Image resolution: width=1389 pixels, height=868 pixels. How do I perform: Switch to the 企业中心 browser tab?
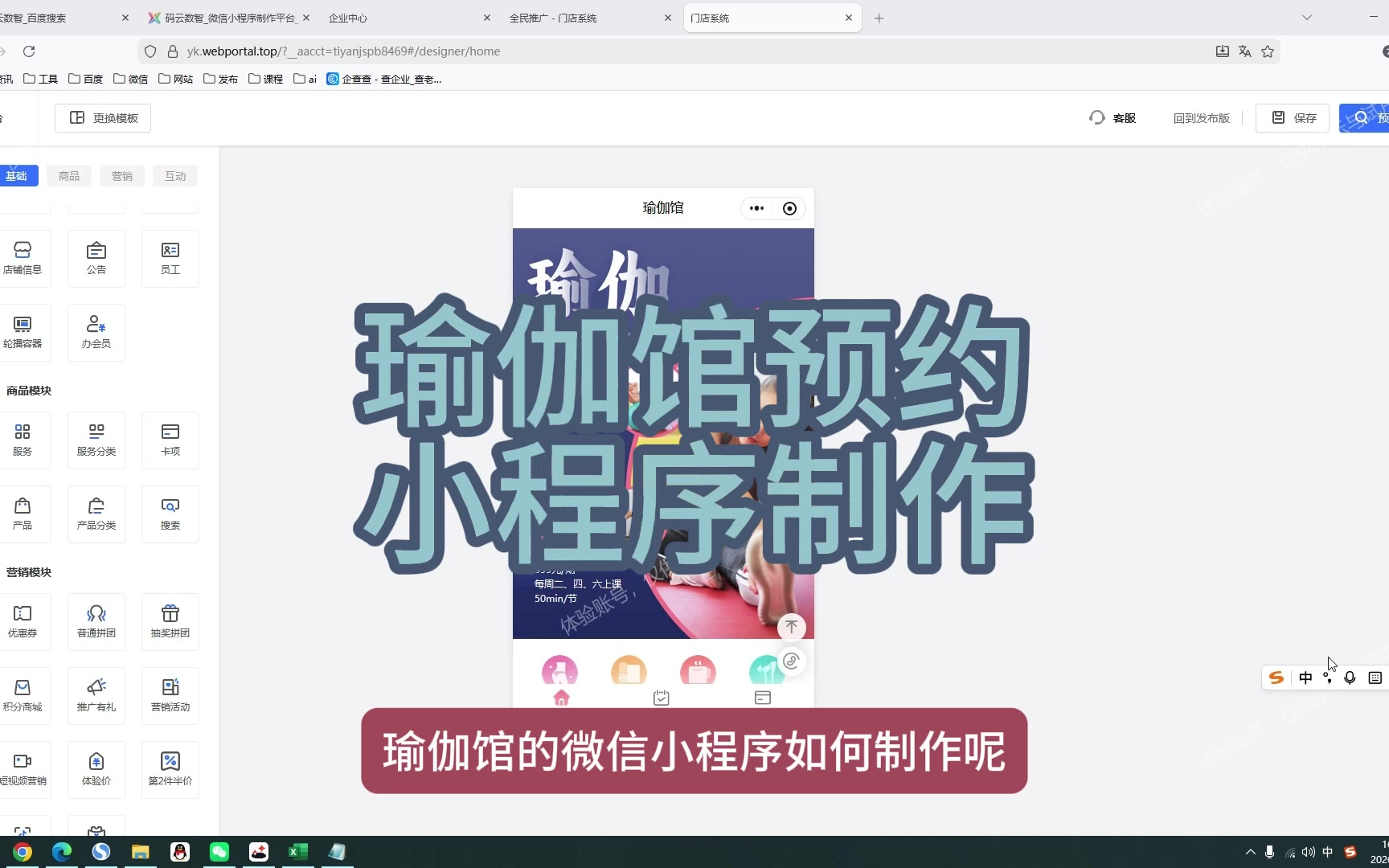pyautogui.click(x=409, y=18)
